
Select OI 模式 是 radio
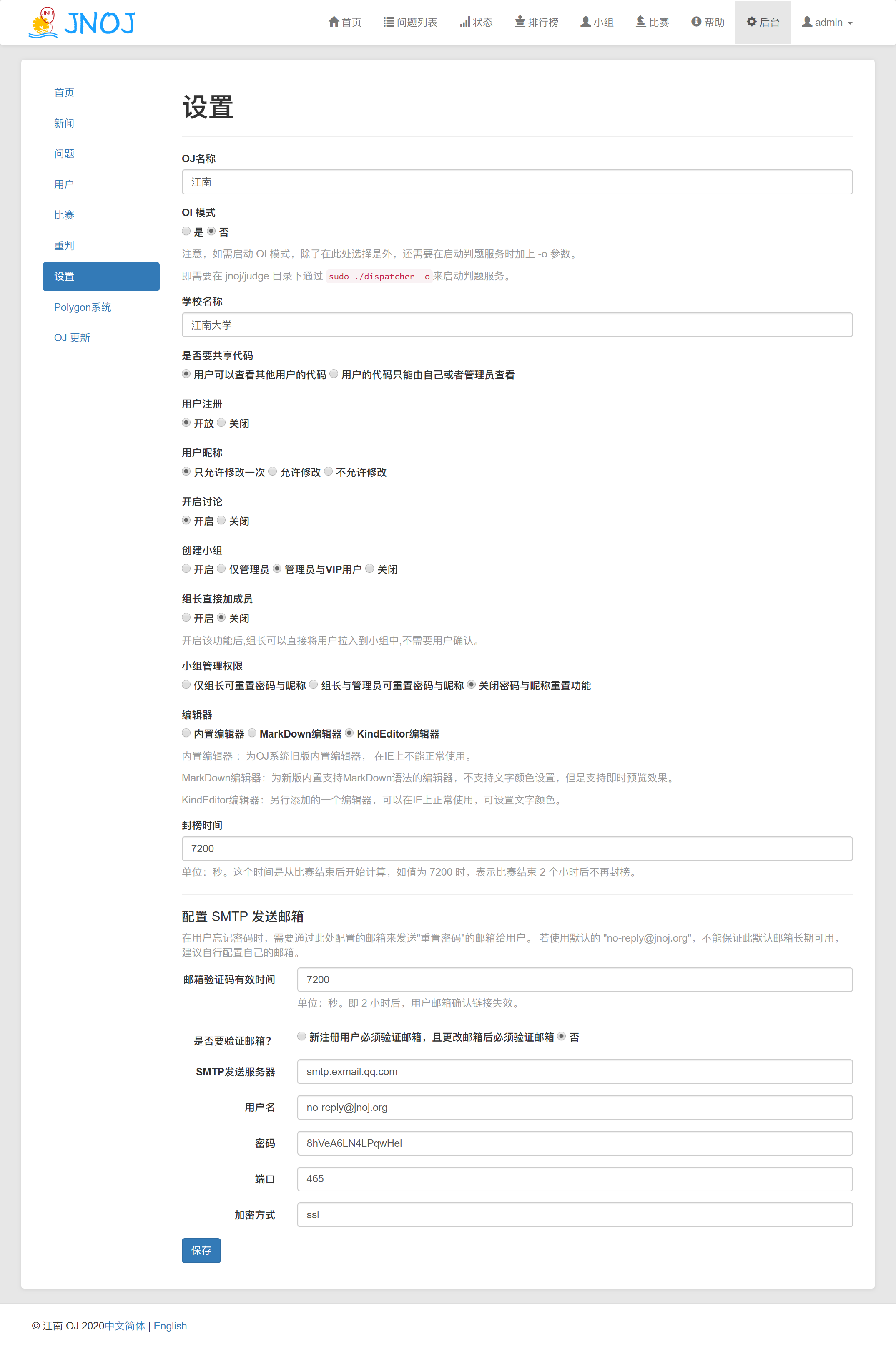(186, 231)
